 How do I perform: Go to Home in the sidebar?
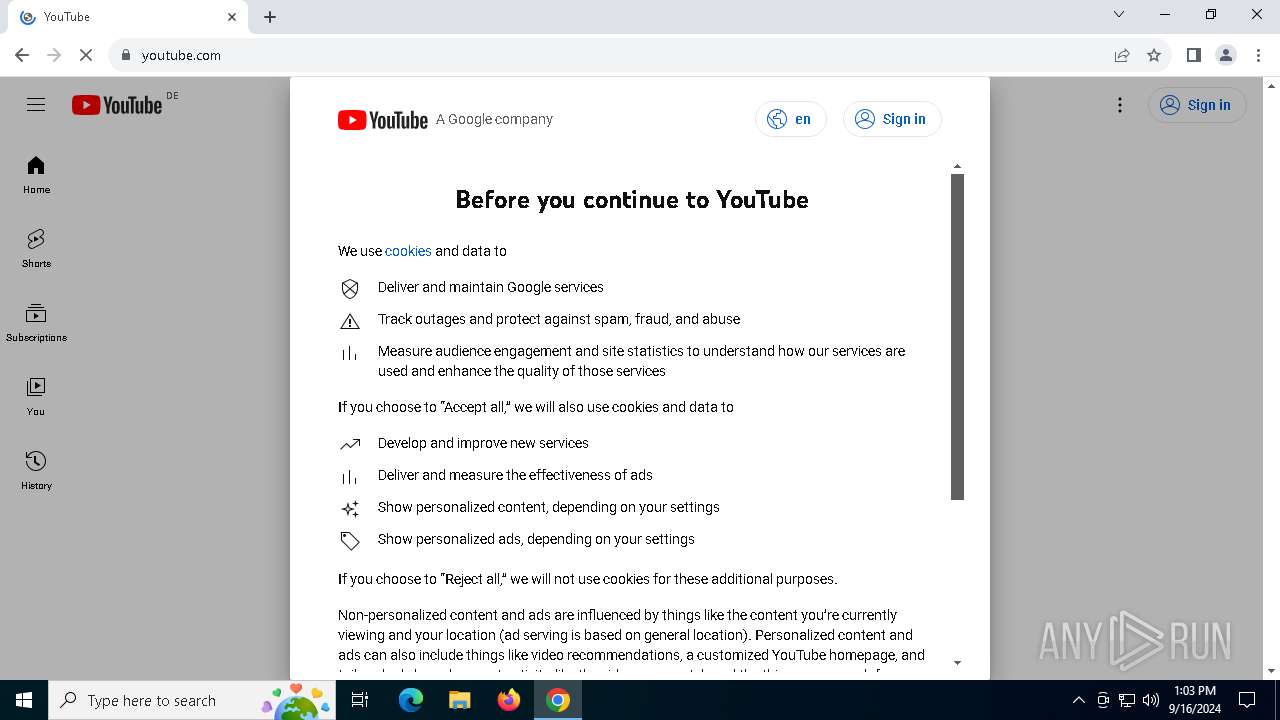(36, 175)
